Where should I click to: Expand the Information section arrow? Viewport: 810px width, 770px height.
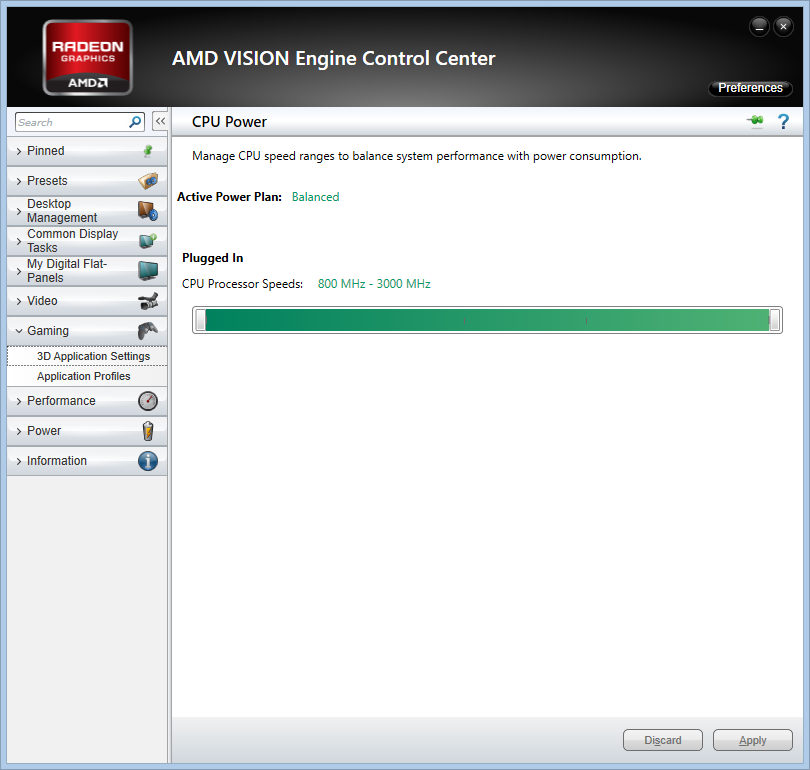(19, 461)
